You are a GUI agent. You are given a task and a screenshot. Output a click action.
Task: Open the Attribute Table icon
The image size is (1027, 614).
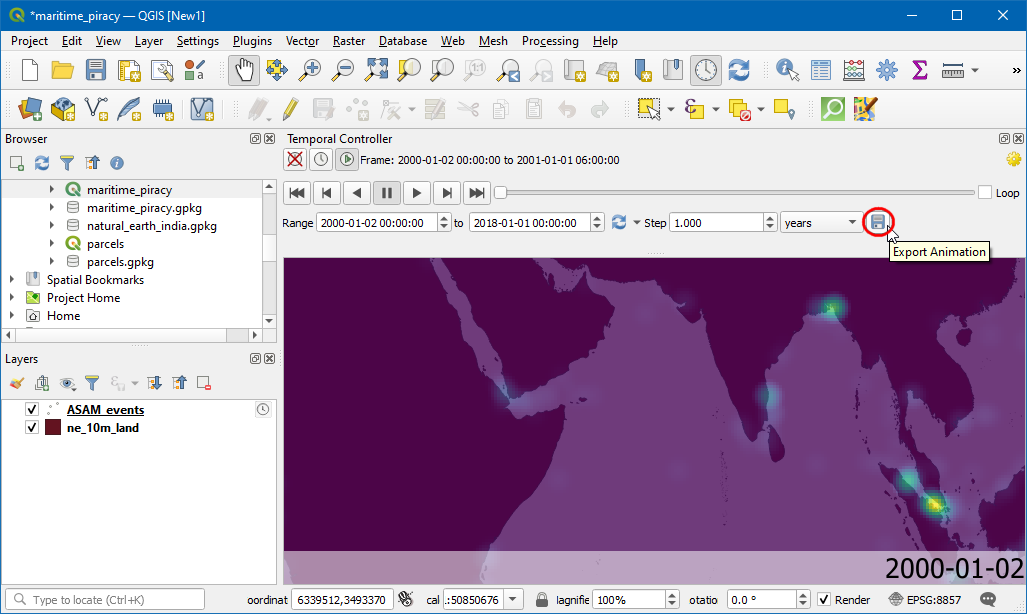pyautogui.click(x=820, y=70)
